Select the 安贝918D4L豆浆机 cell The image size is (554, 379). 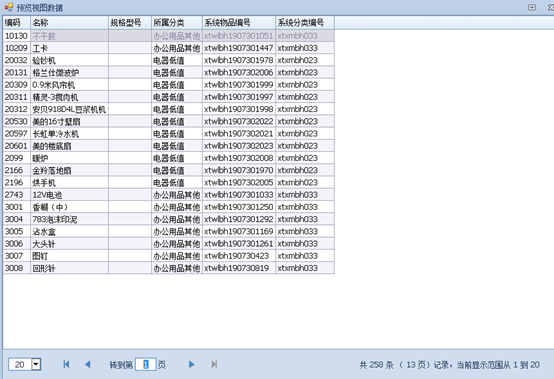coord(69,109)
